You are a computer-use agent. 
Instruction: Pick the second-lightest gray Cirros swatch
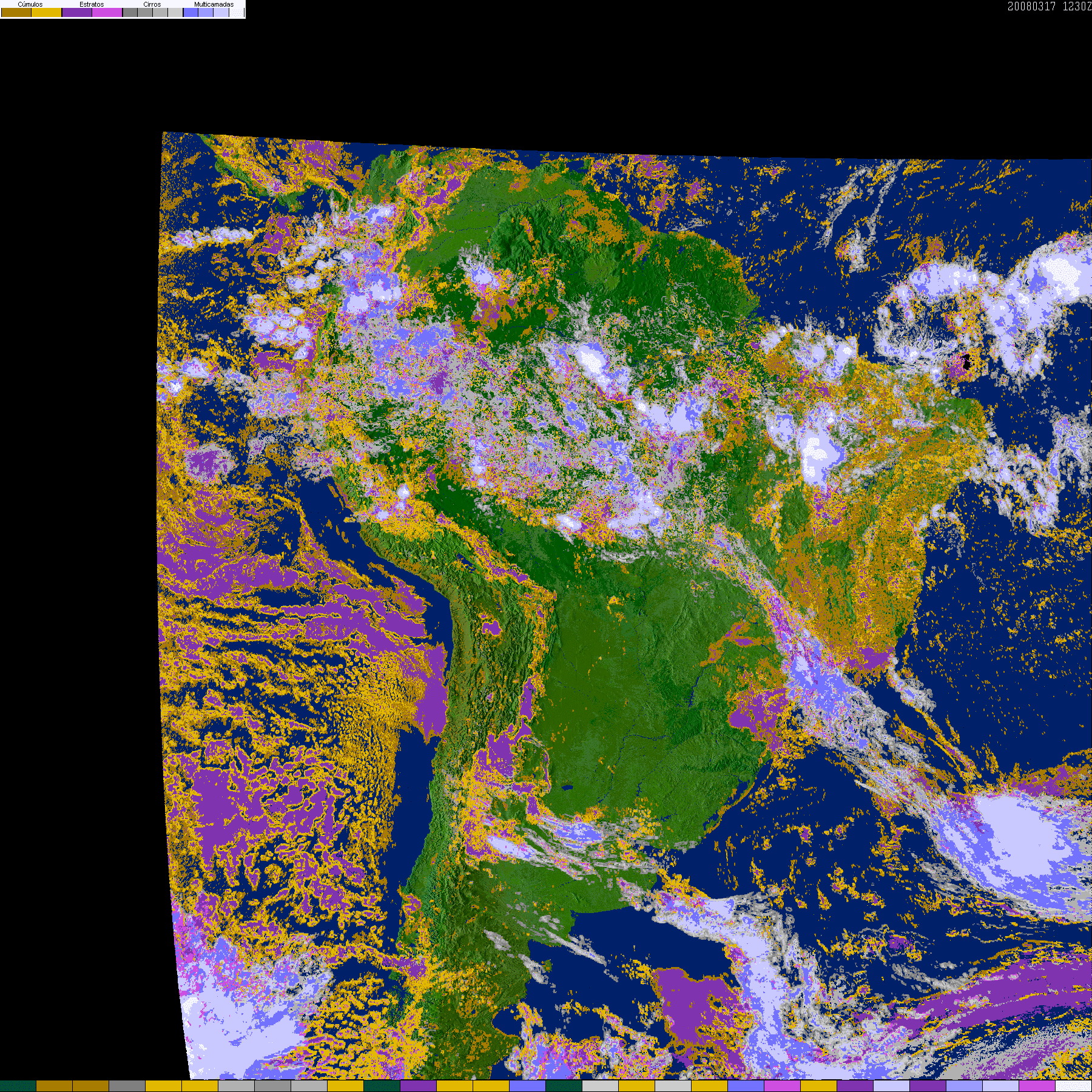pos(160,13)
